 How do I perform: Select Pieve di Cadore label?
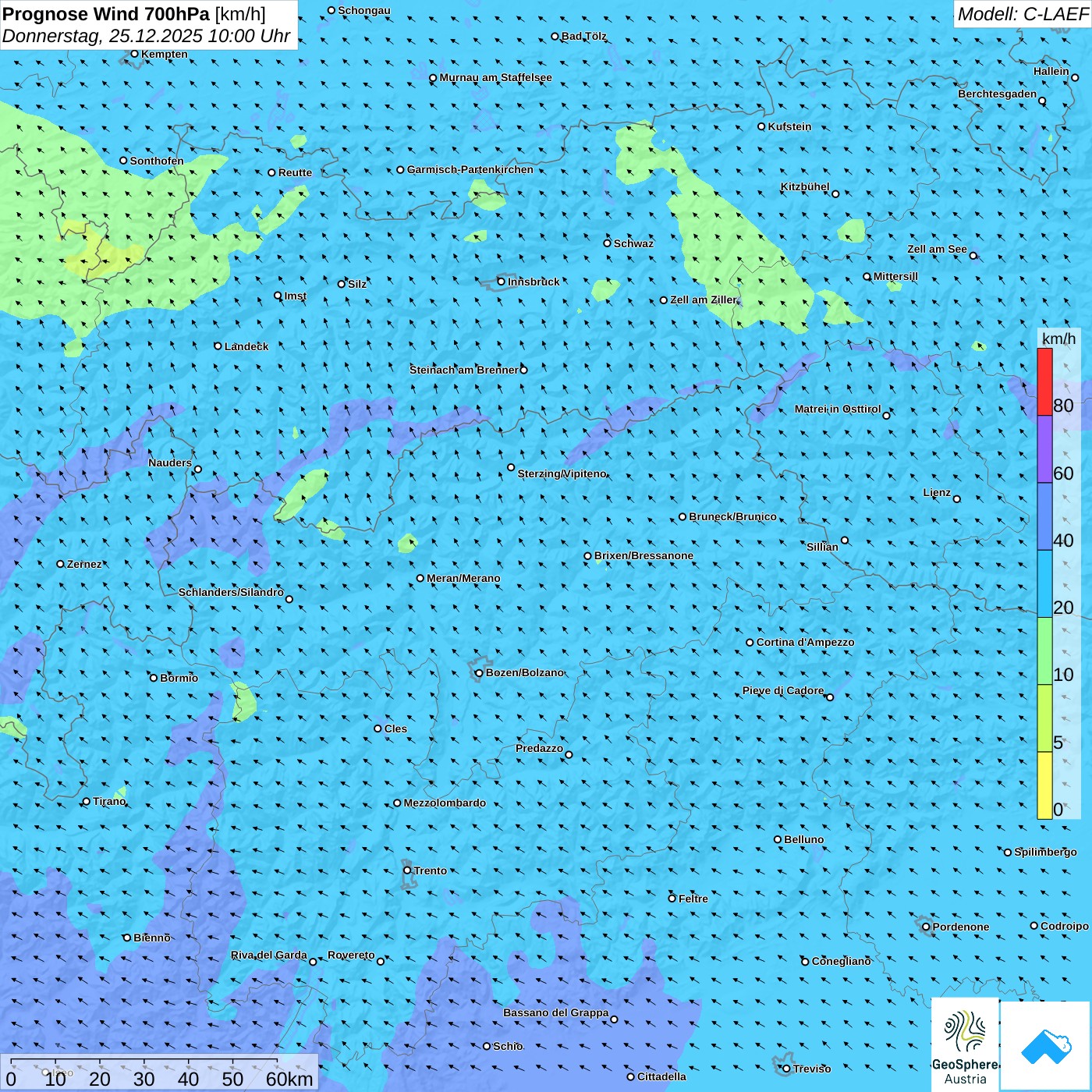tap(783, 691)
